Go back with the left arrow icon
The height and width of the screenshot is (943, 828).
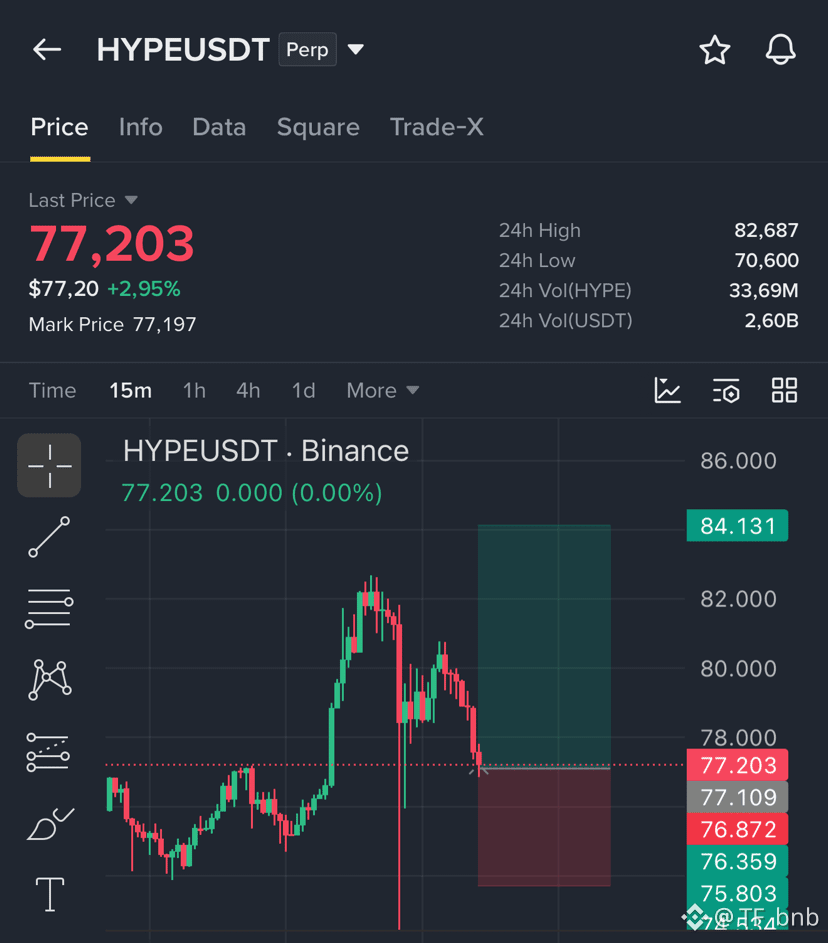pos(47,49)
